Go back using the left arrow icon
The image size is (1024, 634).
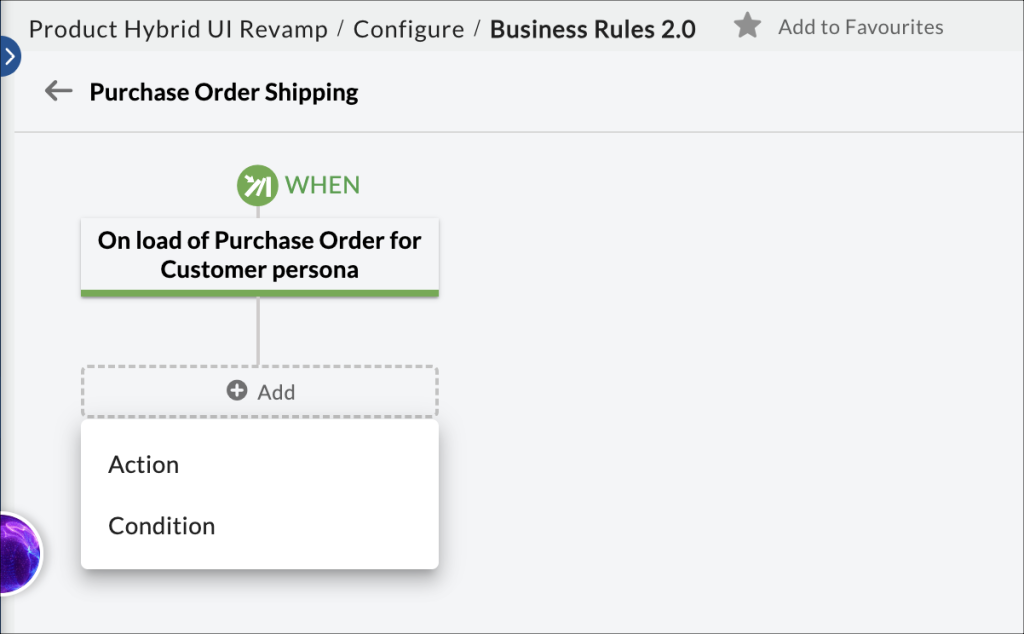coord(59,92)
